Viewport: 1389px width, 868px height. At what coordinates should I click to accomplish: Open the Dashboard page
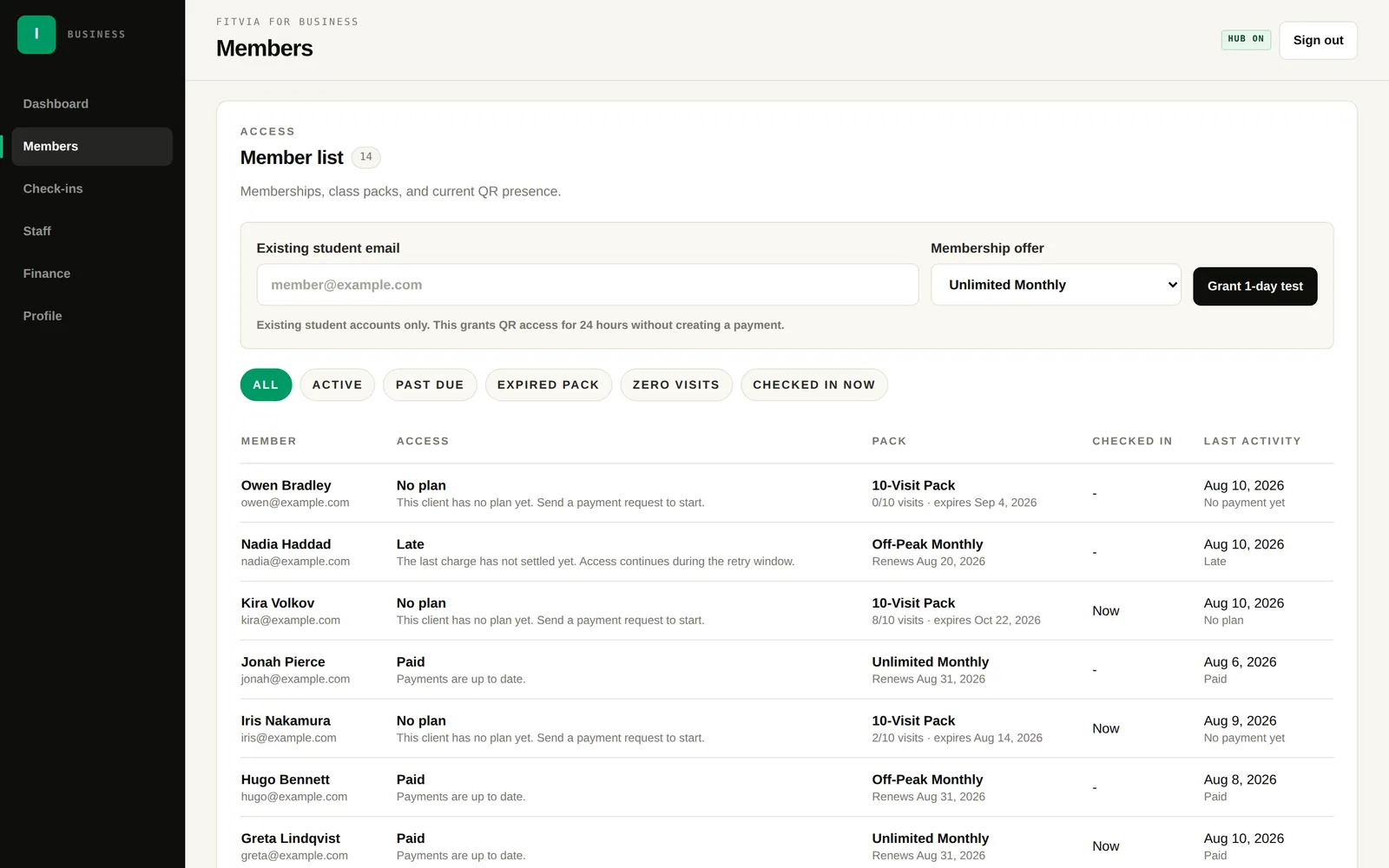(x=56, y=104)
